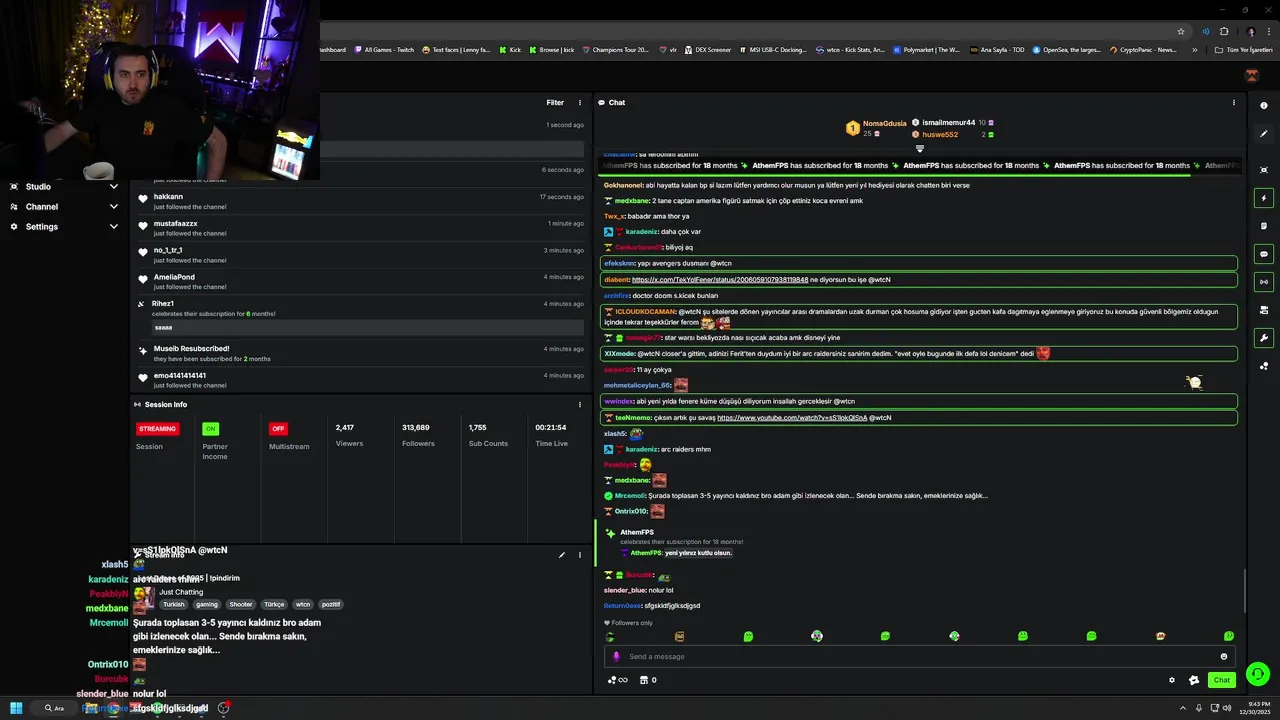
Task: Bookmark this page with the star icon
Action: 1181,31
